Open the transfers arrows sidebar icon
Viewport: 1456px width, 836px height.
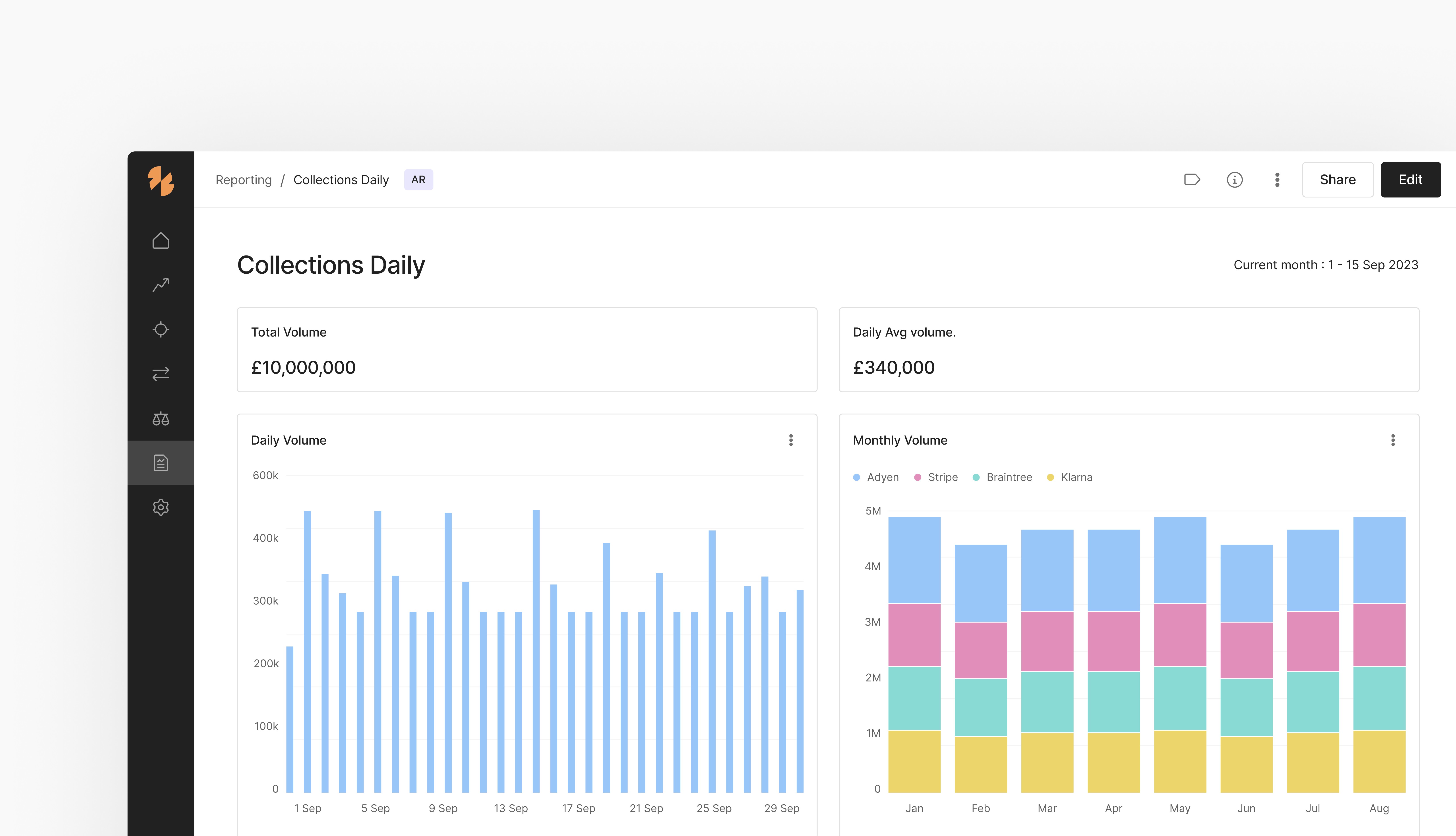point(161,374)
